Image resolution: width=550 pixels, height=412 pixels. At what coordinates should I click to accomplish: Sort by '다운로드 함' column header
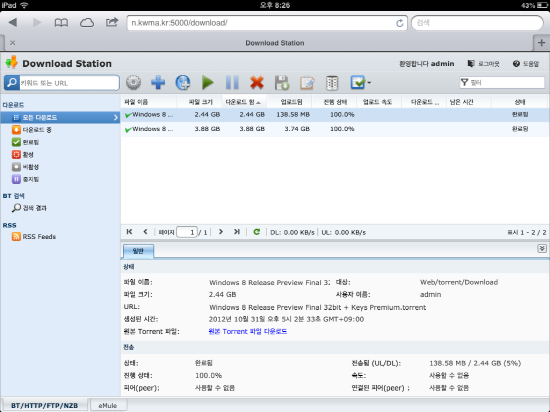click(244, 102)
